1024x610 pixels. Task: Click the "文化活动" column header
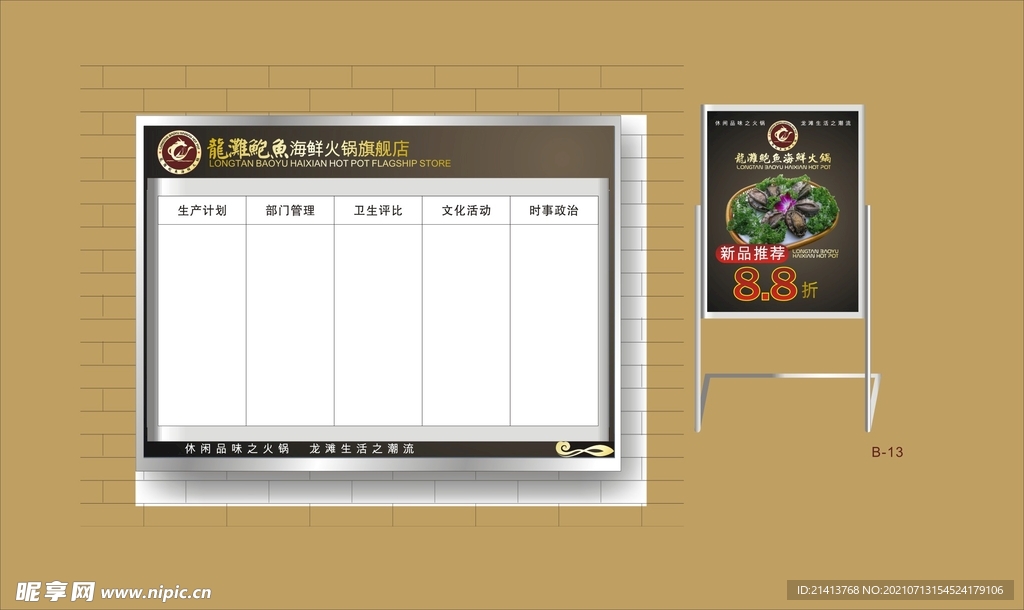click(466, 210)
